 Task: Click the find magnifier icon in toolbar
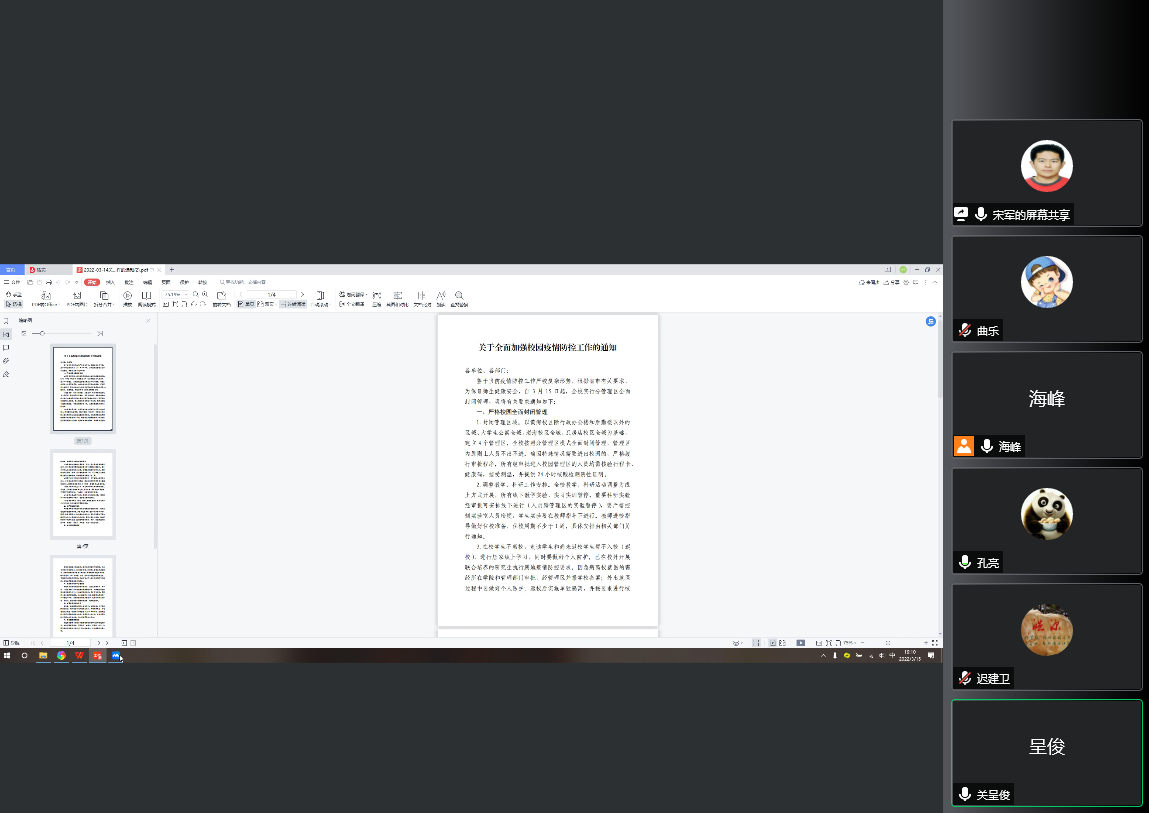(459, 296)
